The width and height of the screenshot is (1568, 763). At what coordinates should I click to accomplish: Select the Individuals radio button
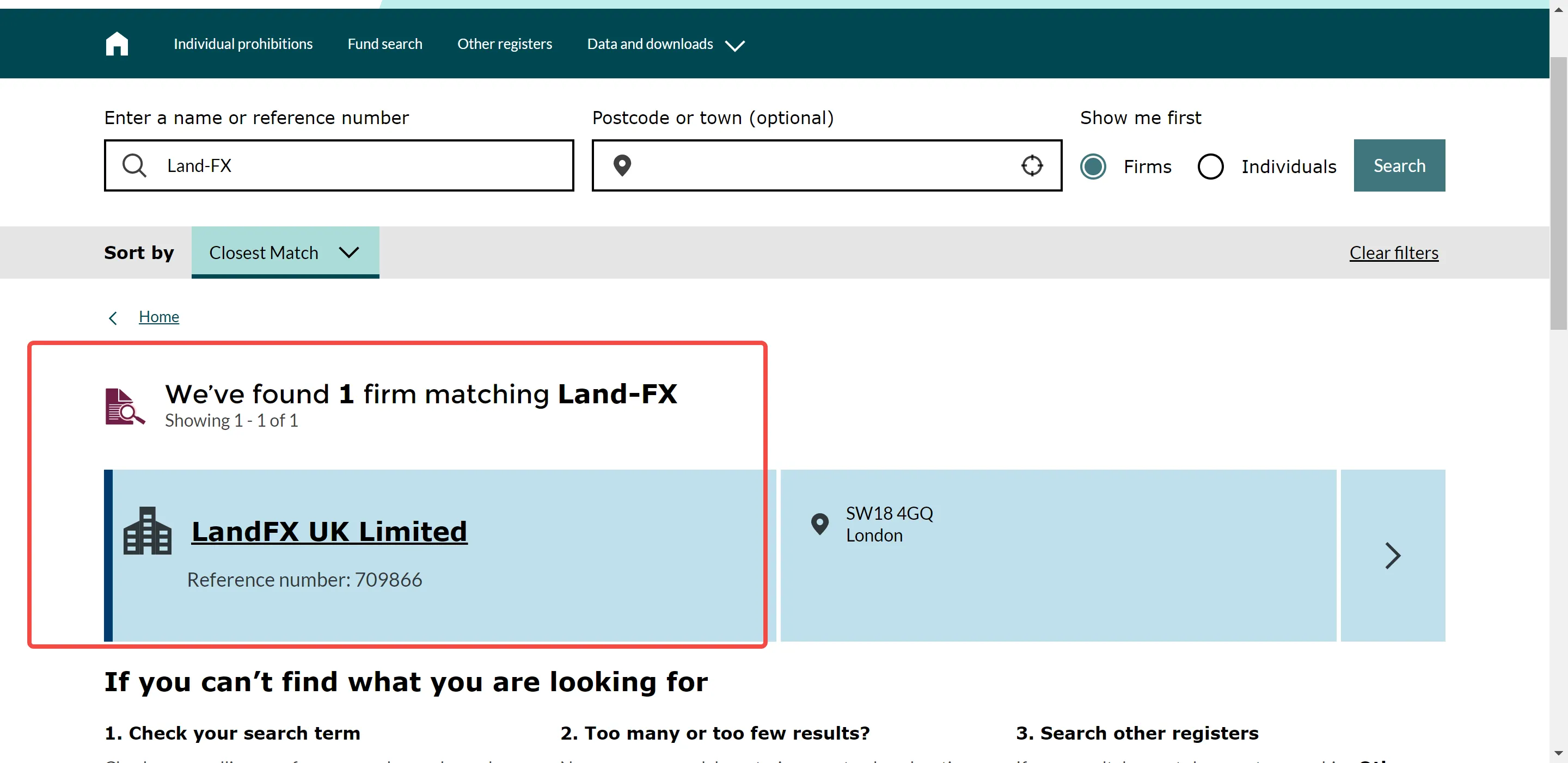click(x=1210, y=166)
